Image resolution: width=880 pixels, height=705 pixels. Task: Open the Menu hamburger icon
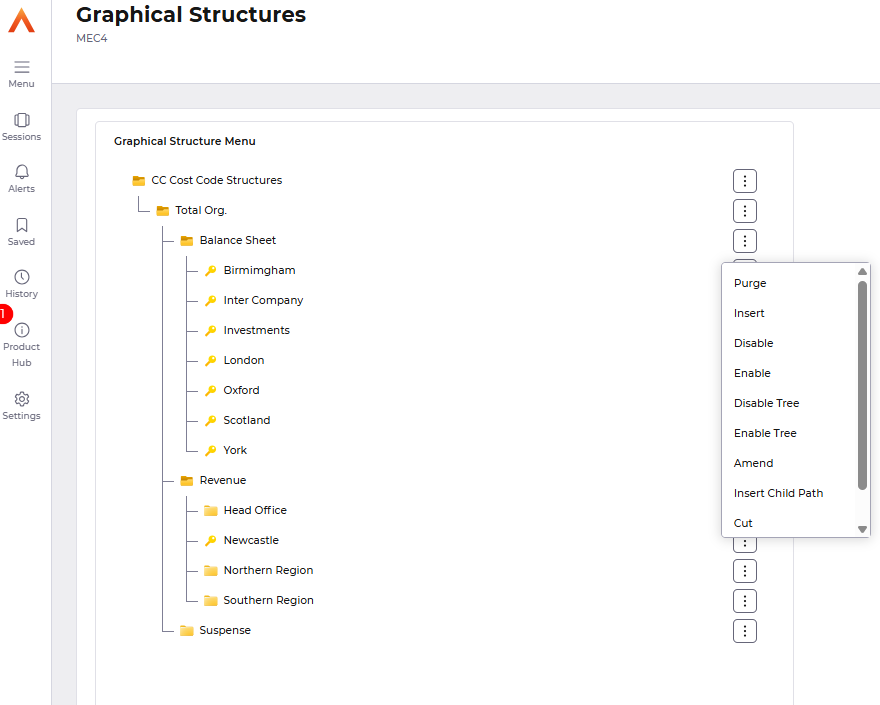[x=22, y=67]
